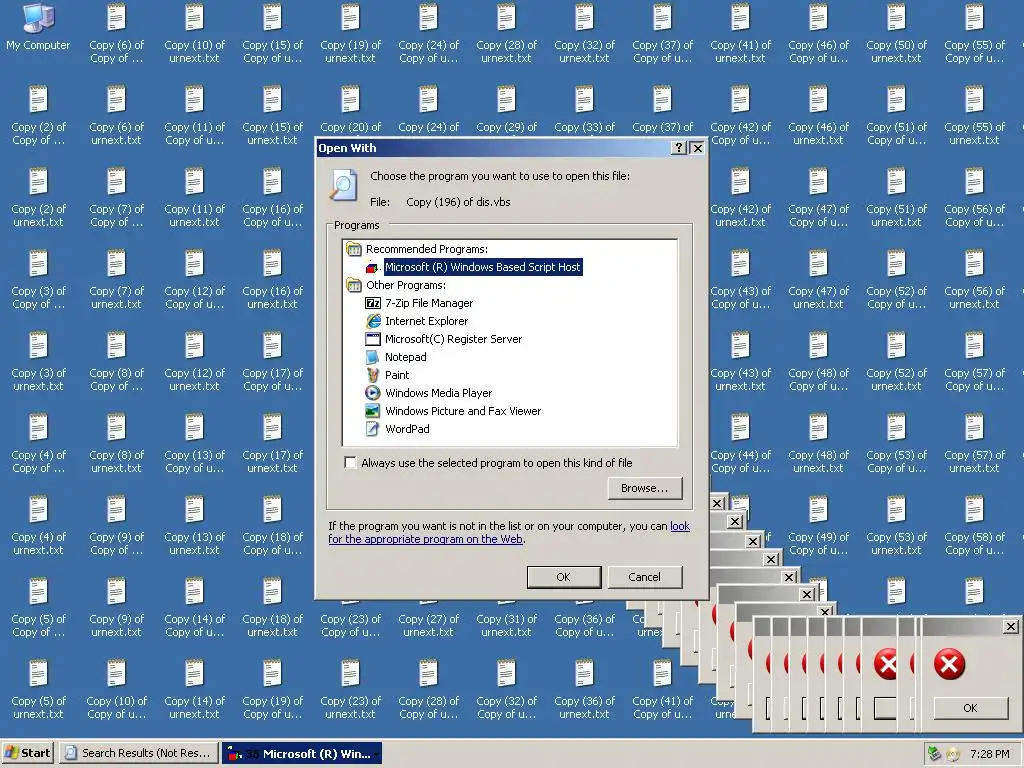Viewport: 1024px width, 768px height.
Task: Pick Internet Explorer from Other Programs
Action: pyautogui.click(x=417, y=321)
